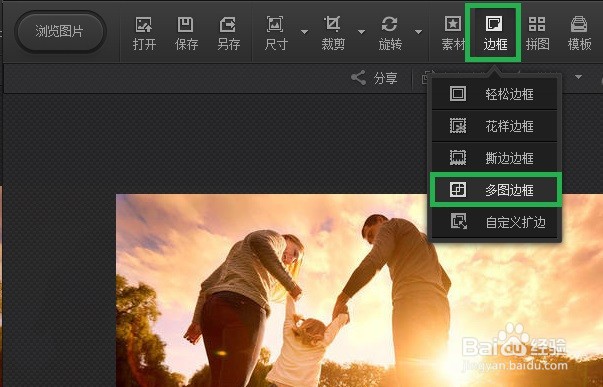Expand dropdown arrow right of border menu
This screenshot has height=387, width=603.
pos(578,77)
